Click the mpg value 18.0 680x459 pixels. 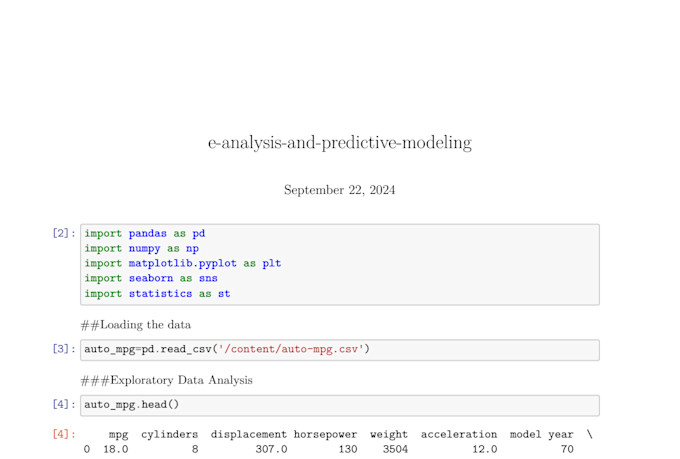116,449
